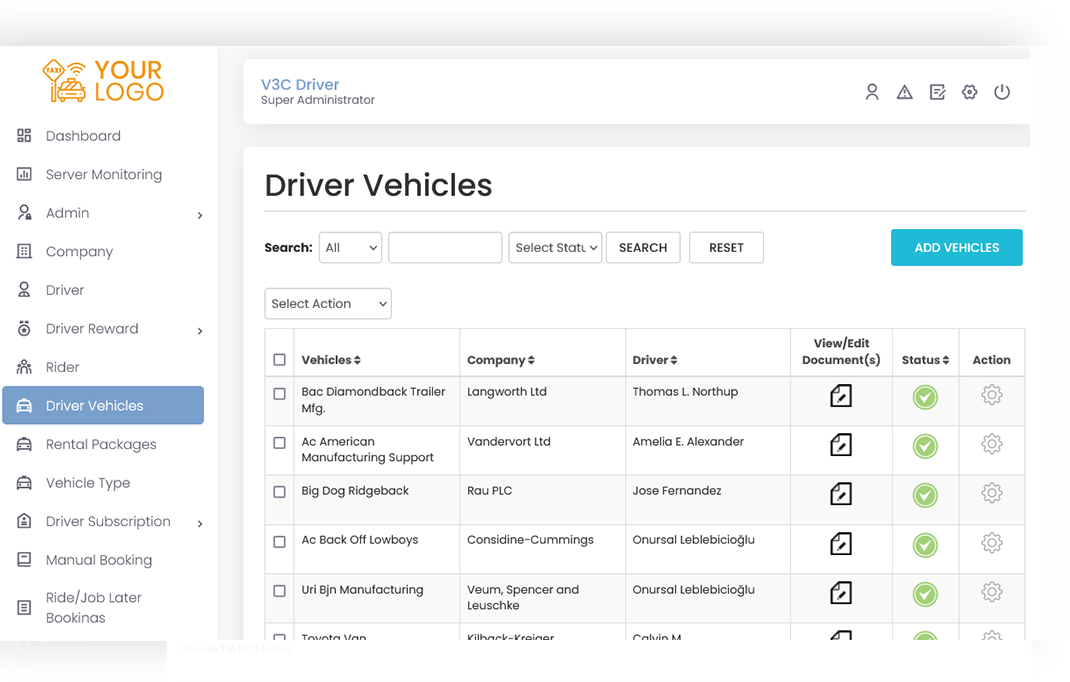This screenshot has height=682, width=1070.
Task: Sort table by Vehicles column
Action: tap(331, 360)
